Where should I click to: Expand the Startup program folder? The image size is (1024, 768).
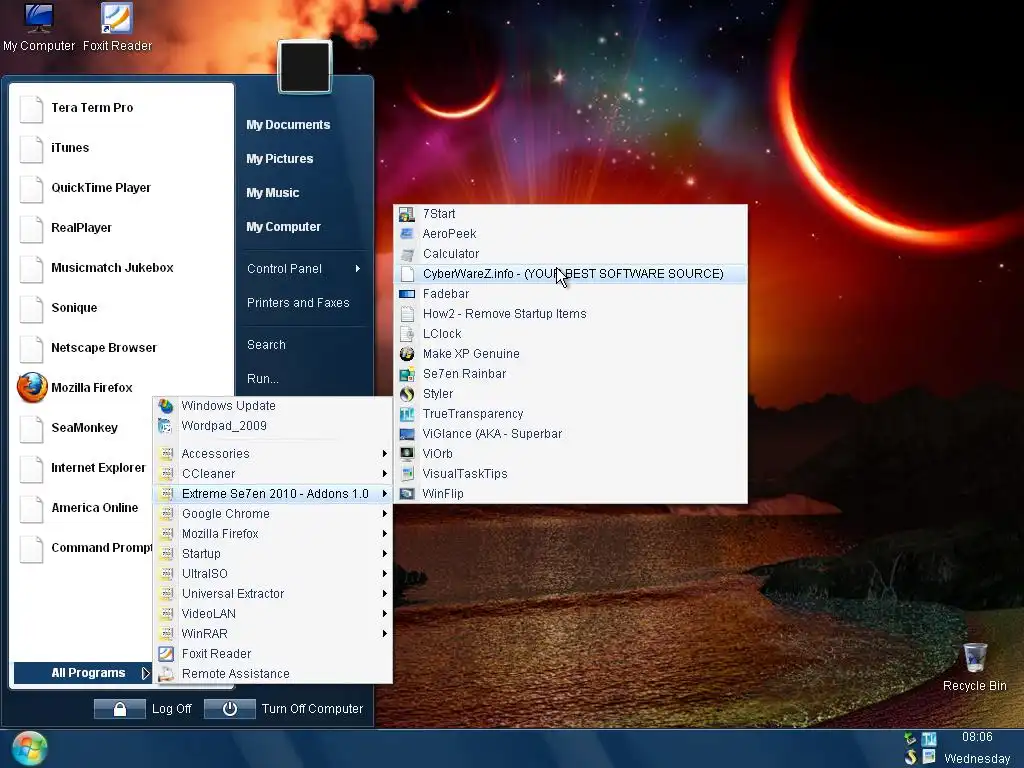[x=273, y=554]
